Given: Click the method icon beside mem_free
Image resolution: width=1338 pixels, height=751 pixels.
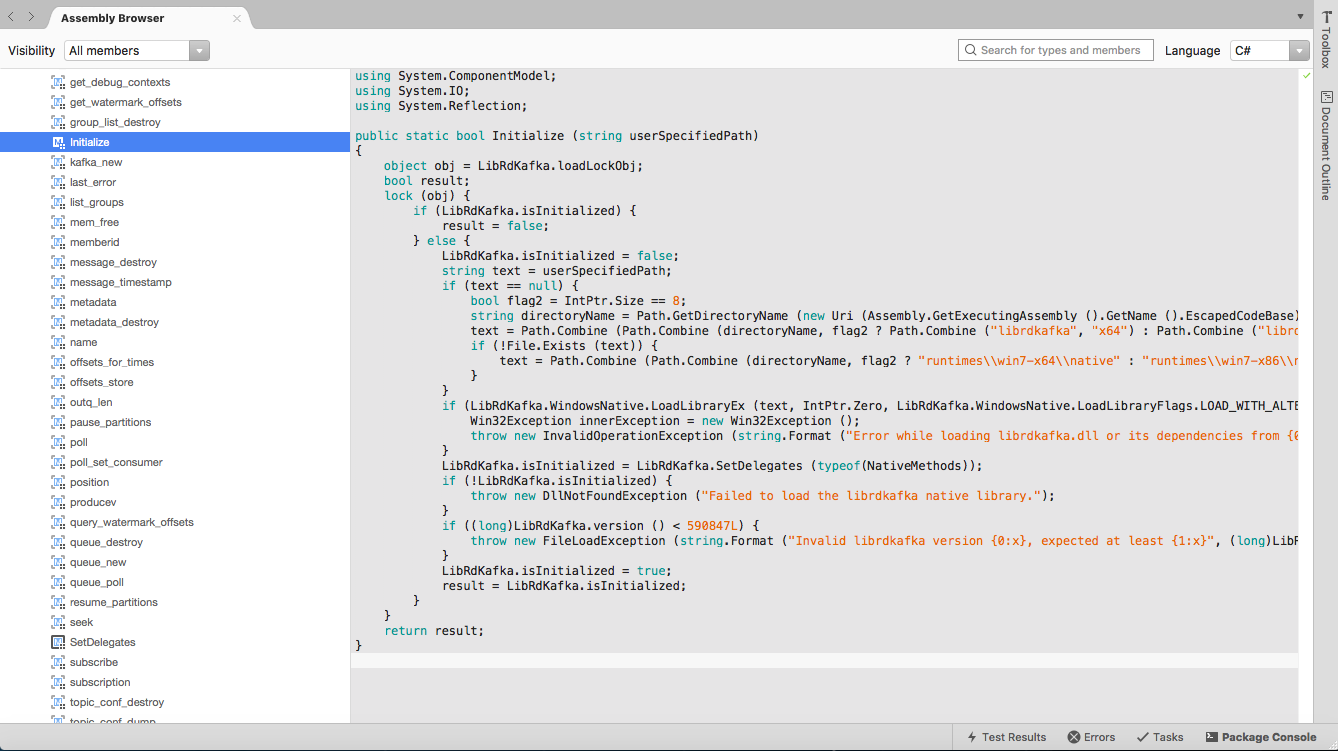Looking at the screenshot, I should [x=58, y=222].
